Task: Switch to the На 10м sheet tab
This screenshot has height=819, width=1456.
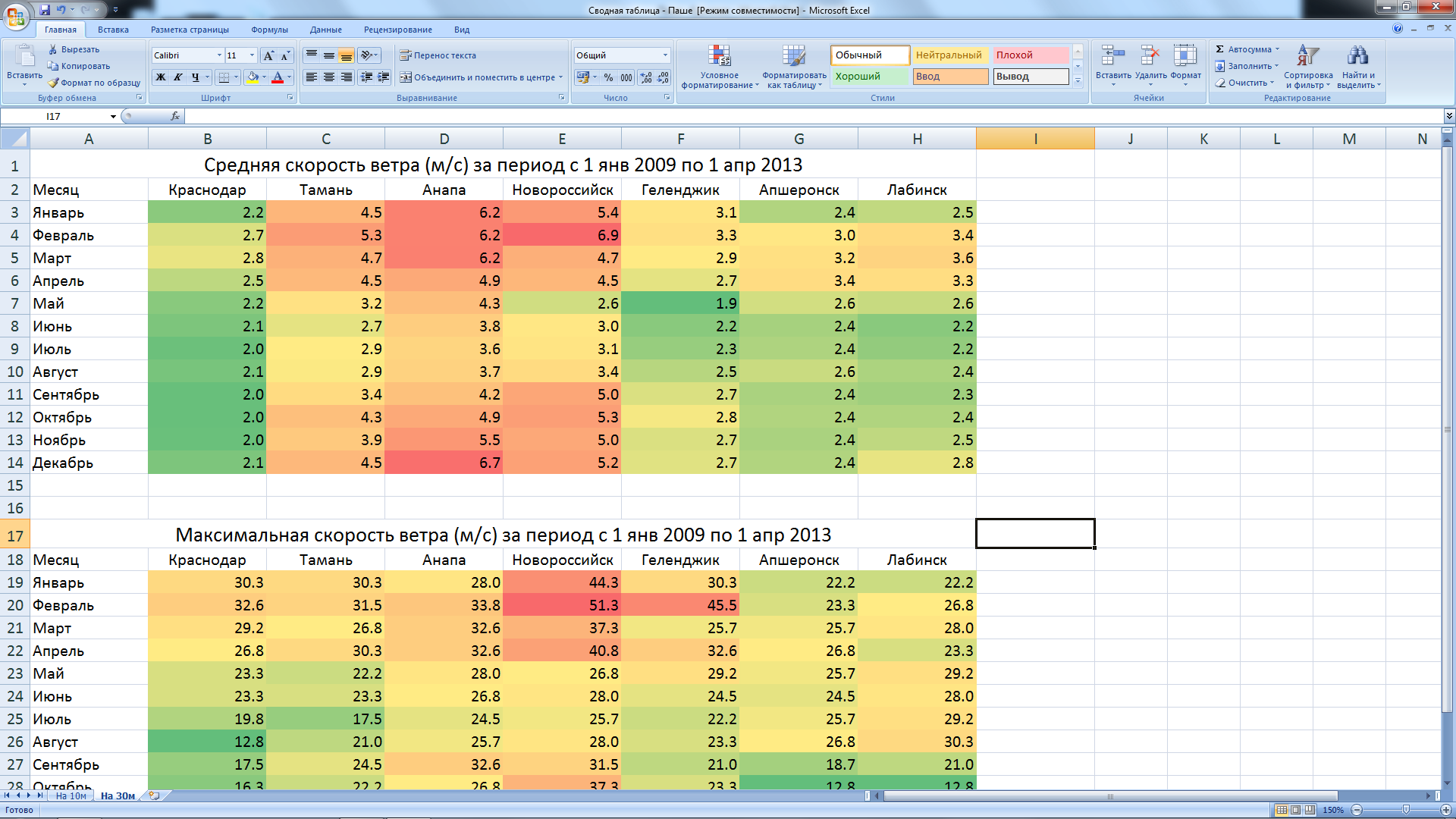Action: click(x=71, y=796)
